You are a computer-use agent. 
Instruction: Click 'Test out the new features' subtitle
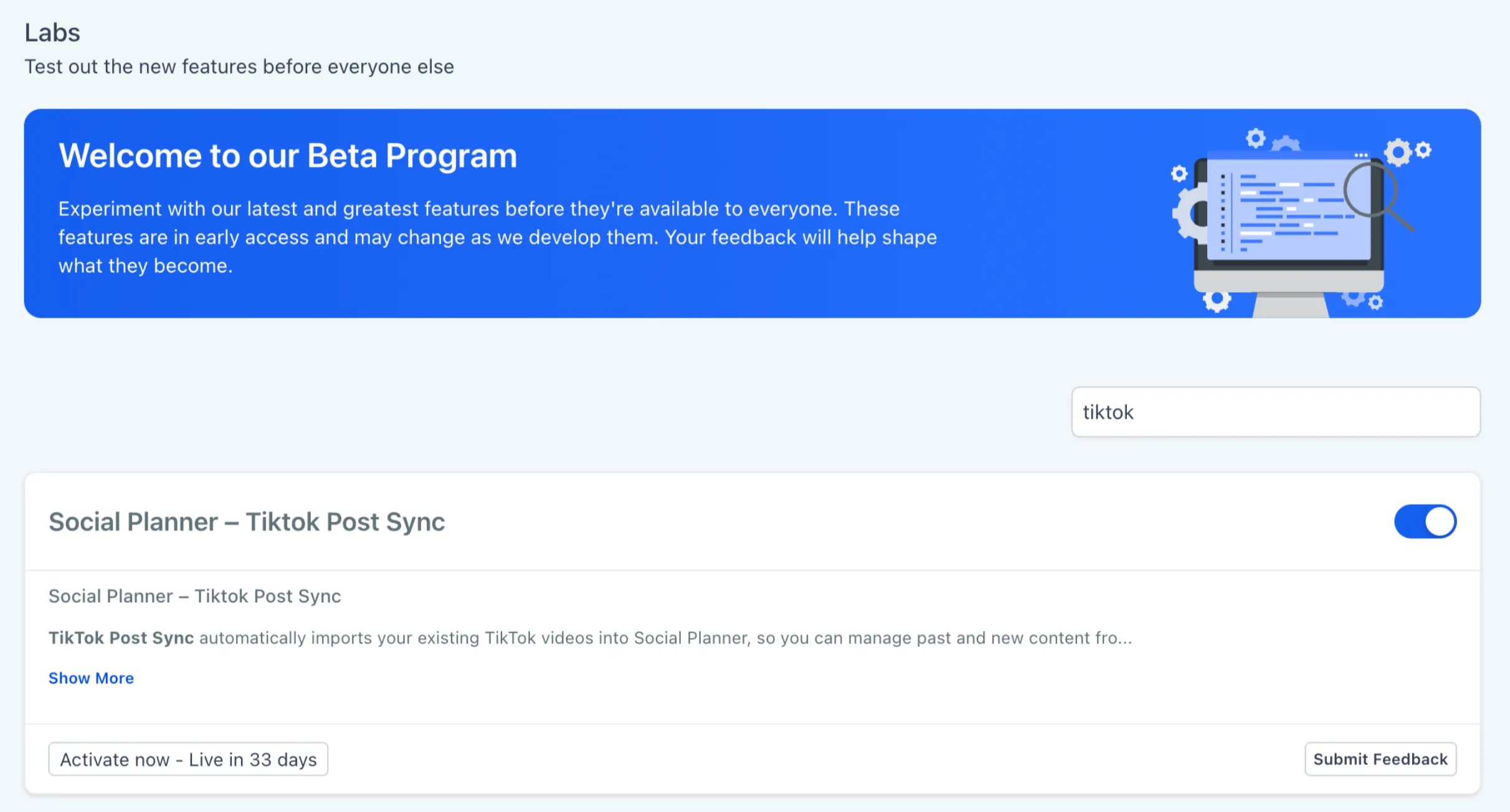(239, 67)
